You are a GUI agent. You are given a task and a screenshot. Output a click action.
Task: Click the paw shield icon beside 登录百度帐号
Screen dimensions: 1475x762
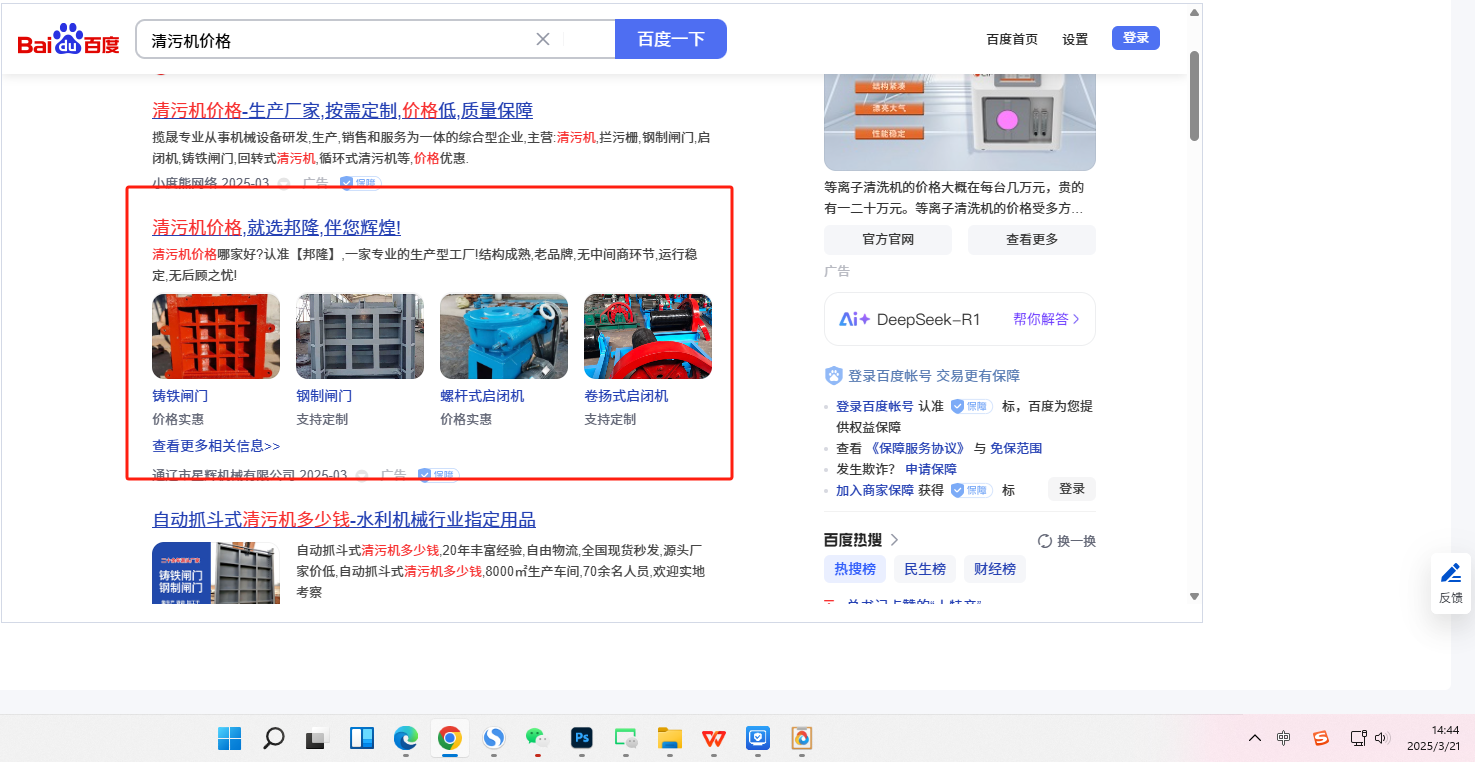pos(834,376)
